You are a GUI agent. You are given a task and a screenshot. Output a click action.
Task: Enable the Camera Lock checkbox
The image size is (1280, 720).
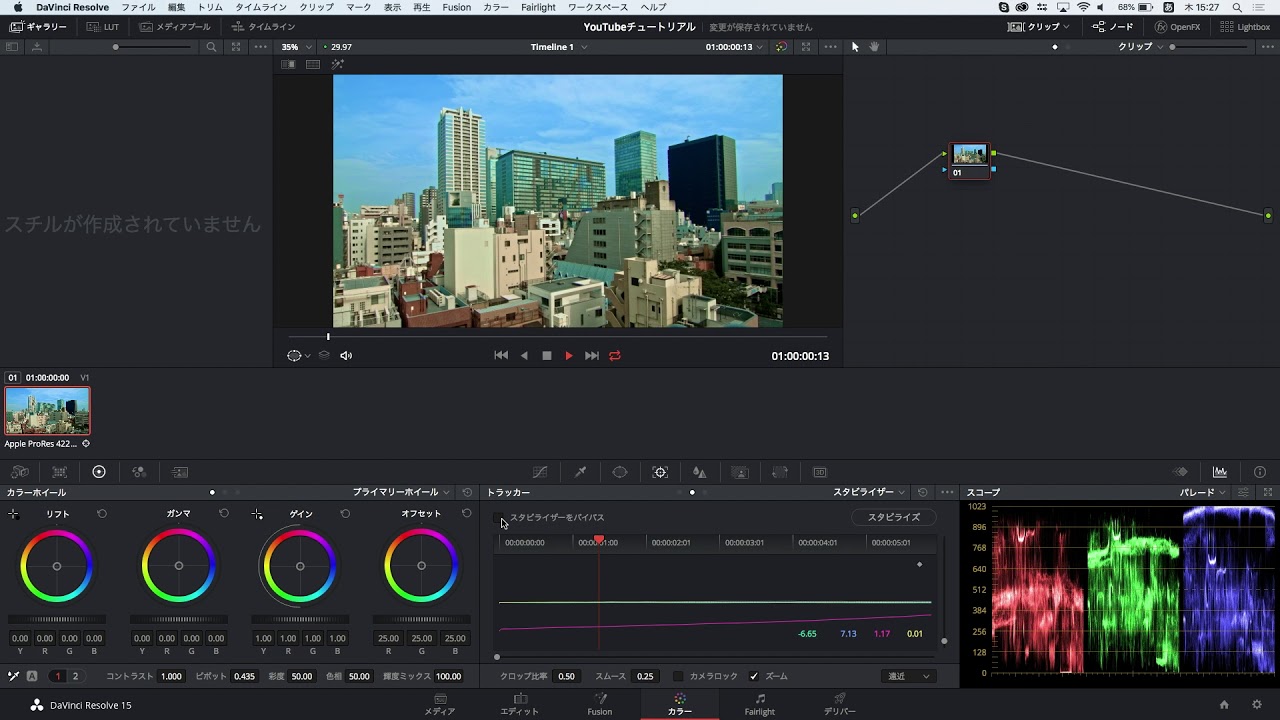click(678, 676)
